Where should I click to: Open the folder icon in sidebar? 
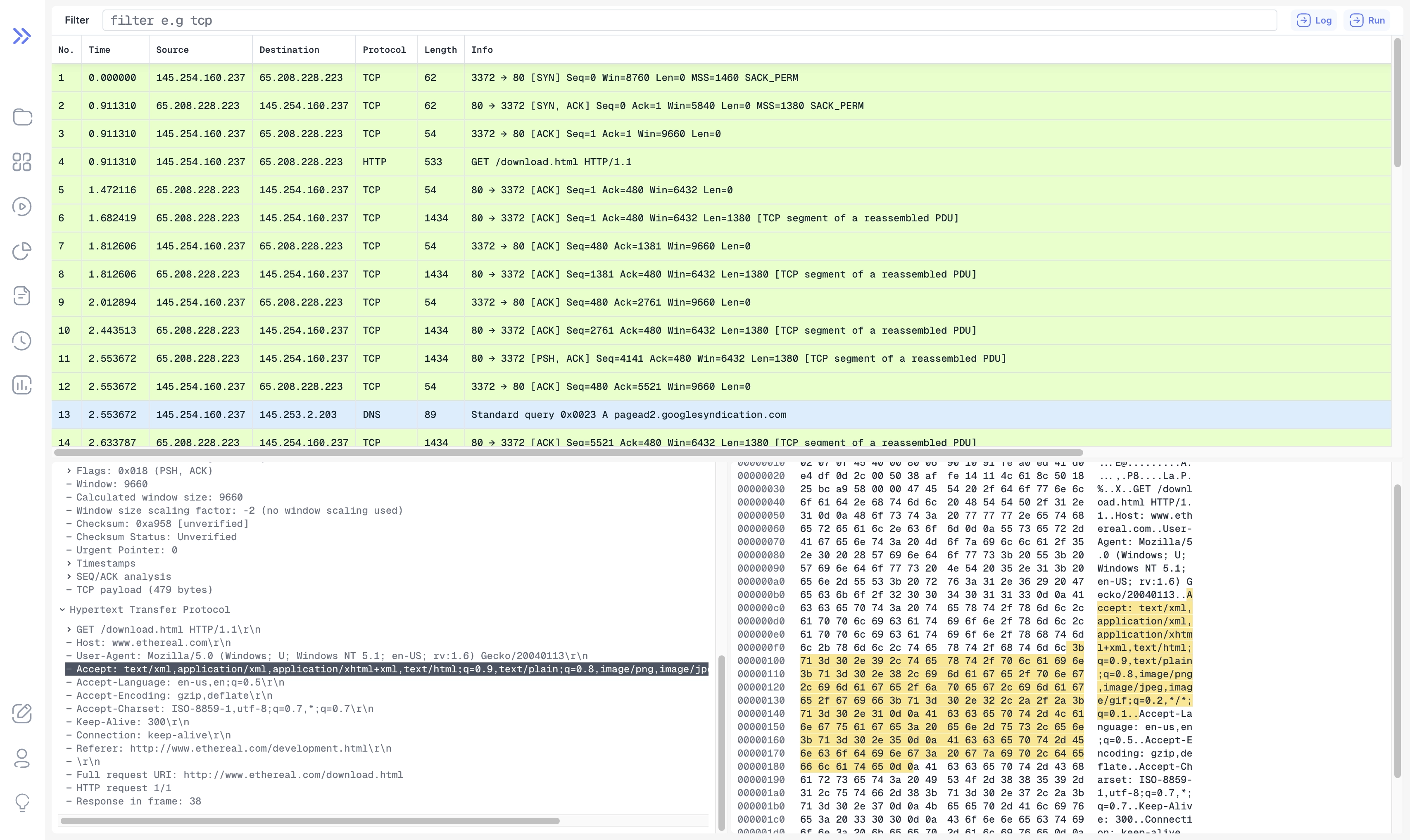[22, 117]
